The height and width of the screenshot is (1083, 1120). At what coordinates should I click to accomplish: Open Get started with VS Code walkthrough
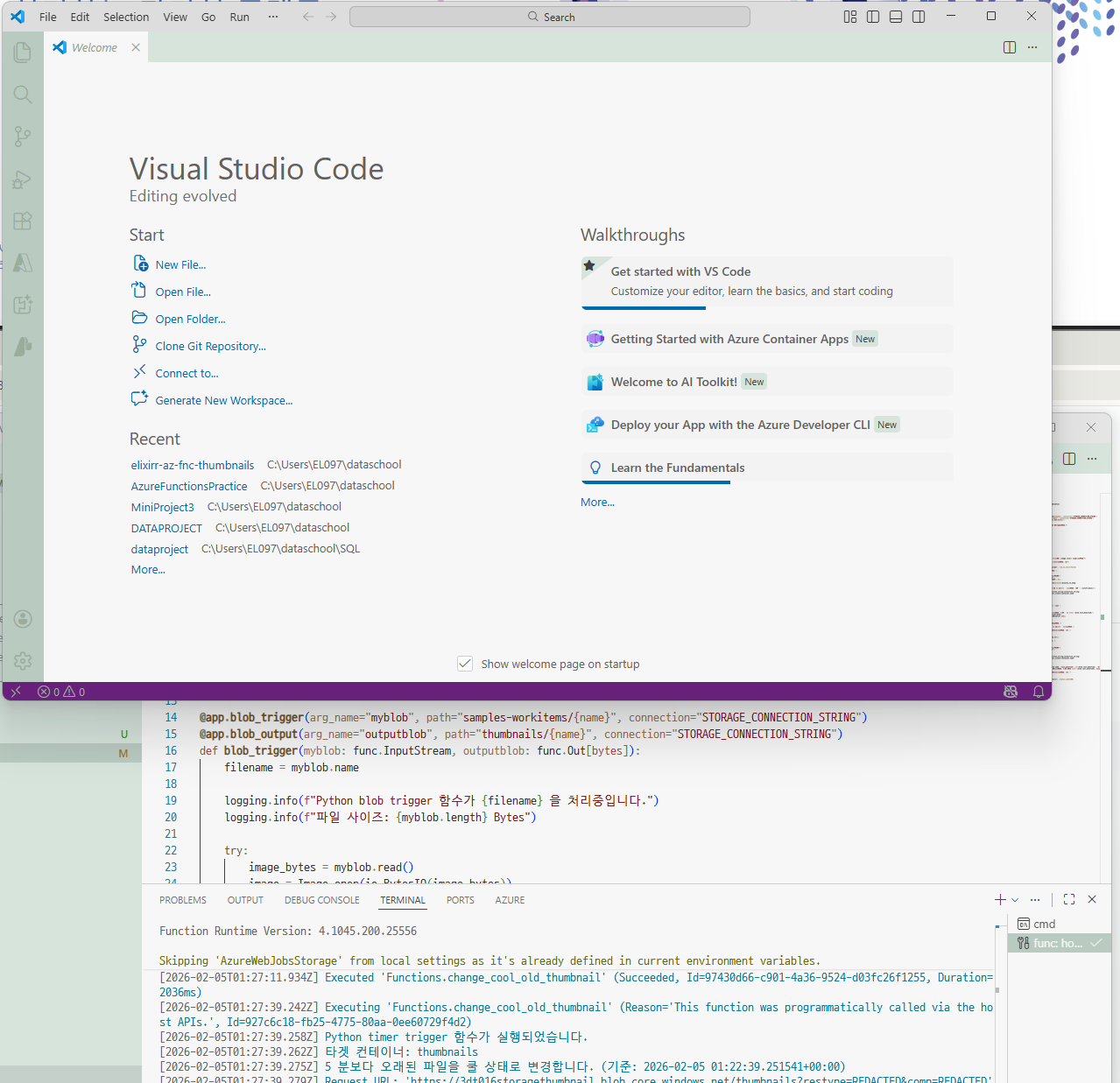tap(767, 281)
